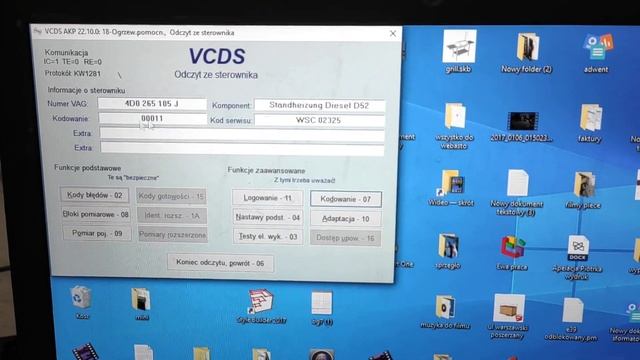Click the Odczyt ze sterownika subtitle
This screenshot has height=360, width=640.
coord(216,75)
